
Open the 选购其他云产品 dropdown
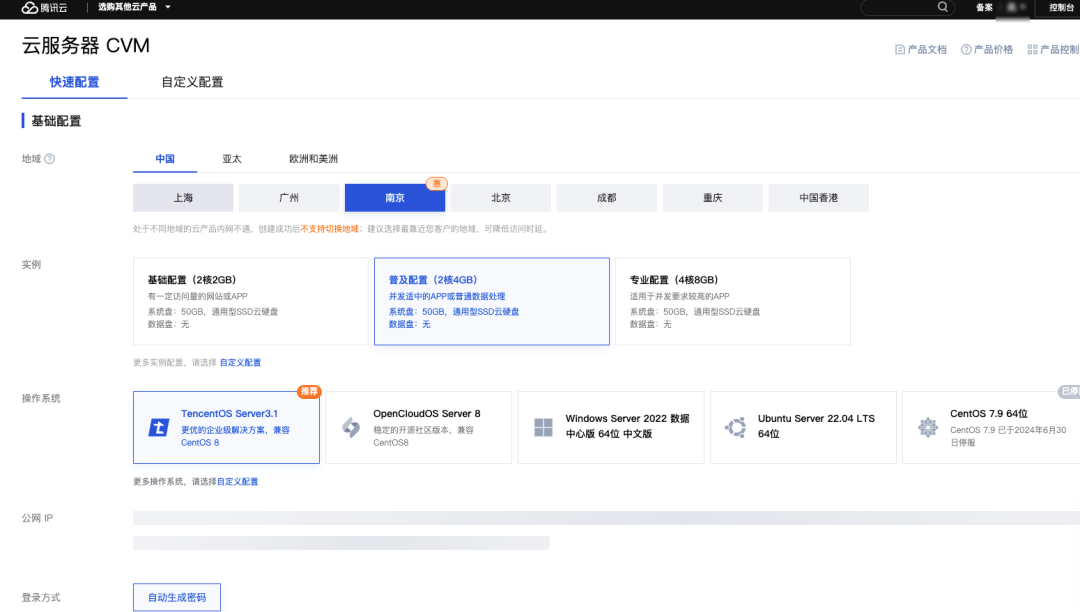click(x=134, y=7)
